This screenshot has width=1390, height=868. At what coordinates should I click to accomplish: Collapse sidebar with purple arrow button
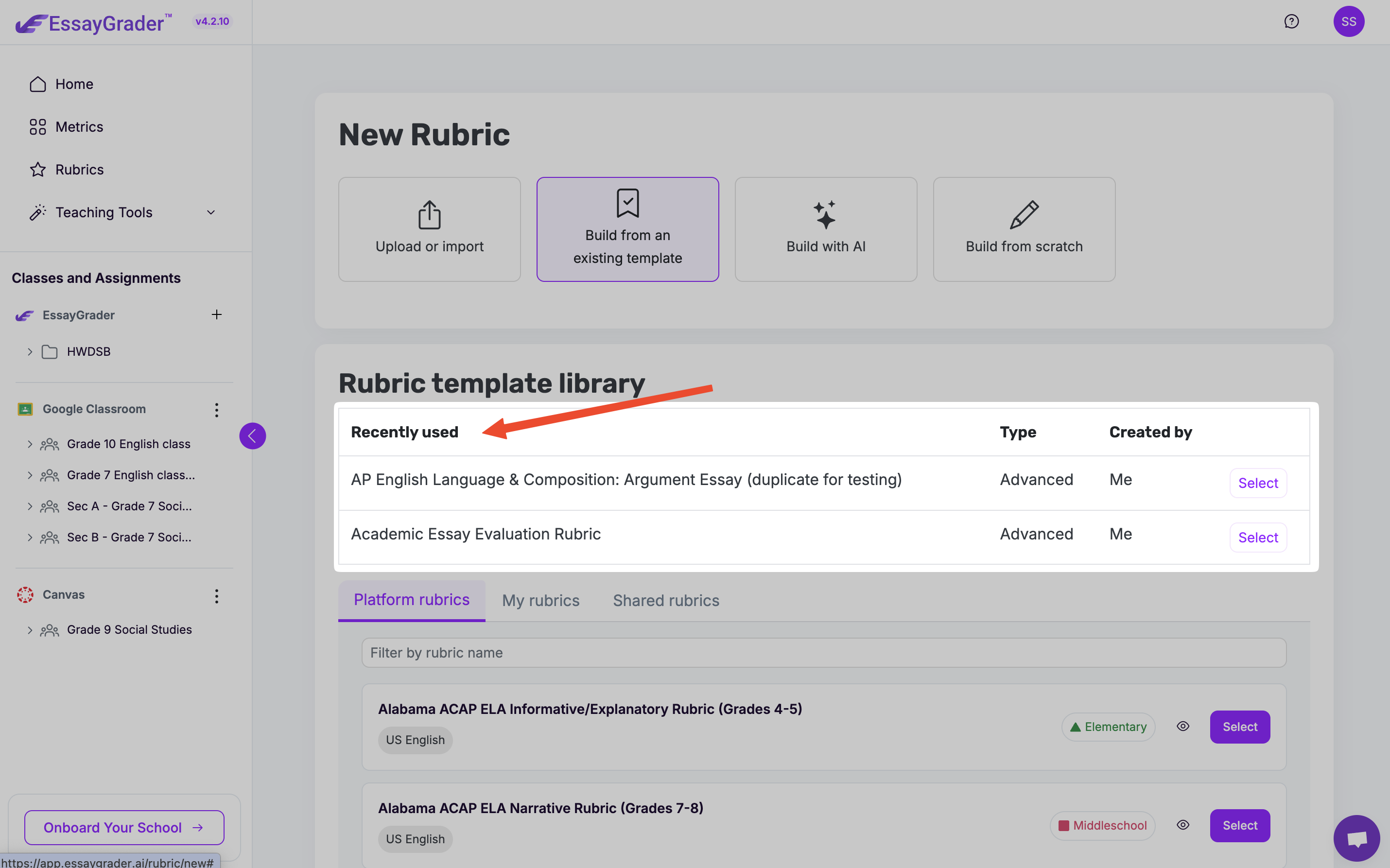pos(253,436)
